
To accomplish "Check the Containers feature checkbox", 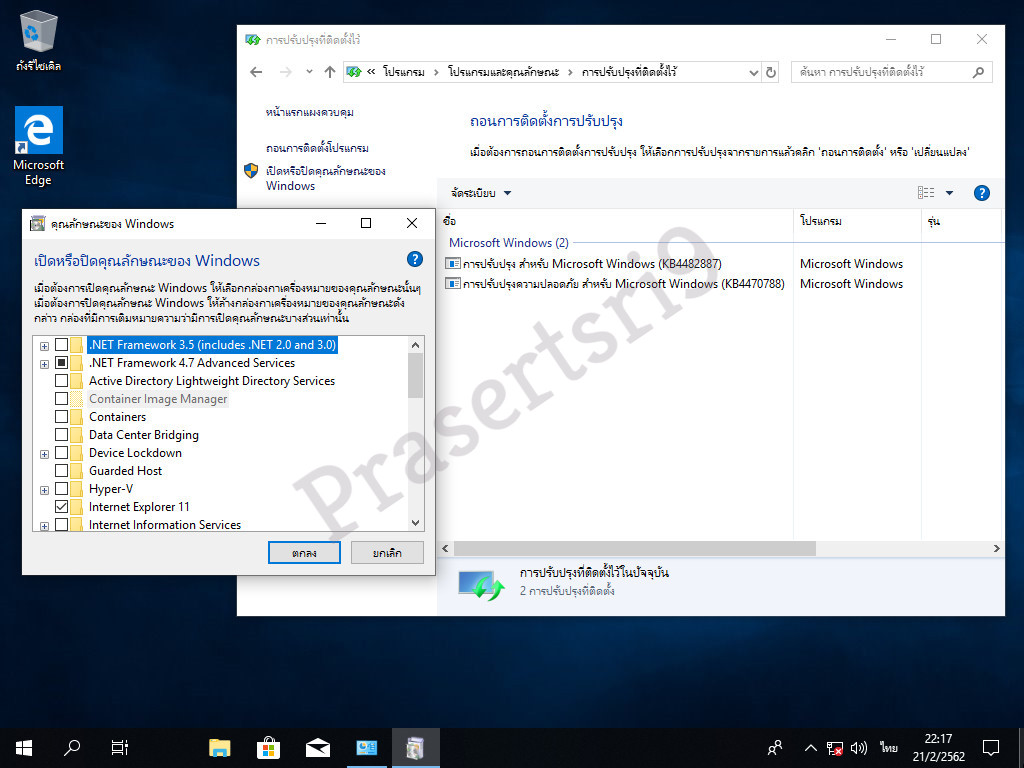I will tap(61, 416).
